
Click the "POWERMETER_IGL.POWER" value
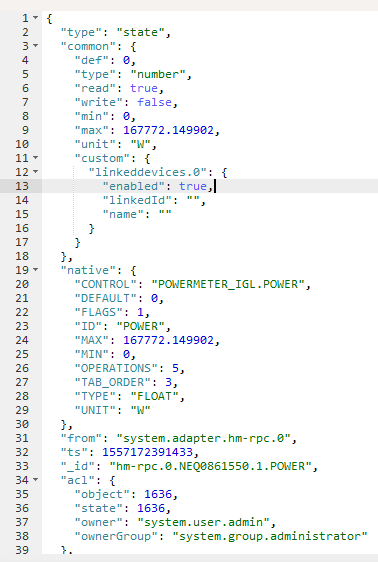coord(228,284)
